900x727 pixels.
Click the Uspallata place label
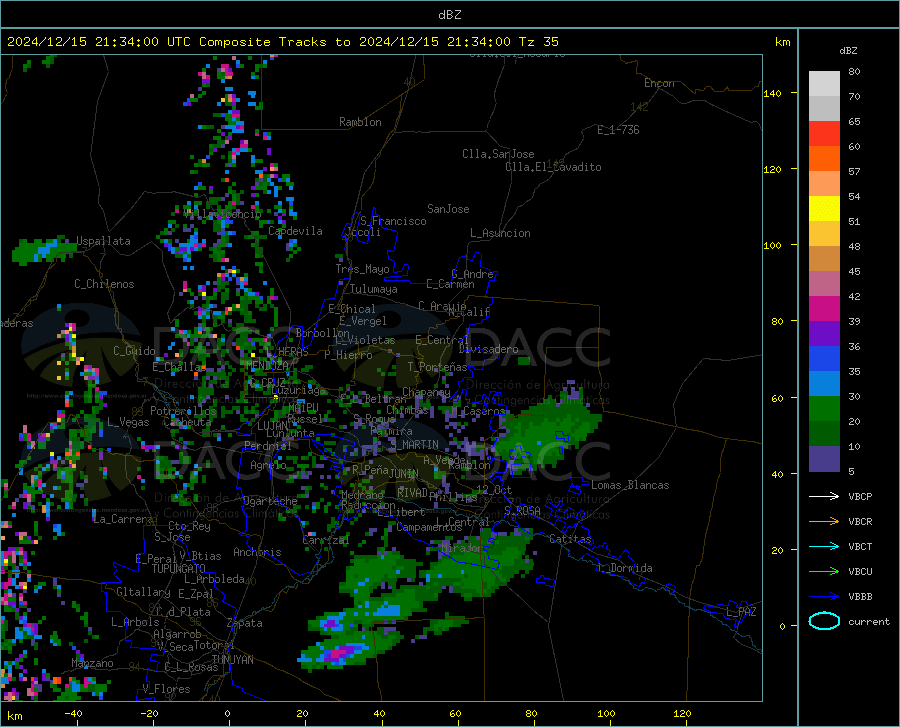point(103,241)
